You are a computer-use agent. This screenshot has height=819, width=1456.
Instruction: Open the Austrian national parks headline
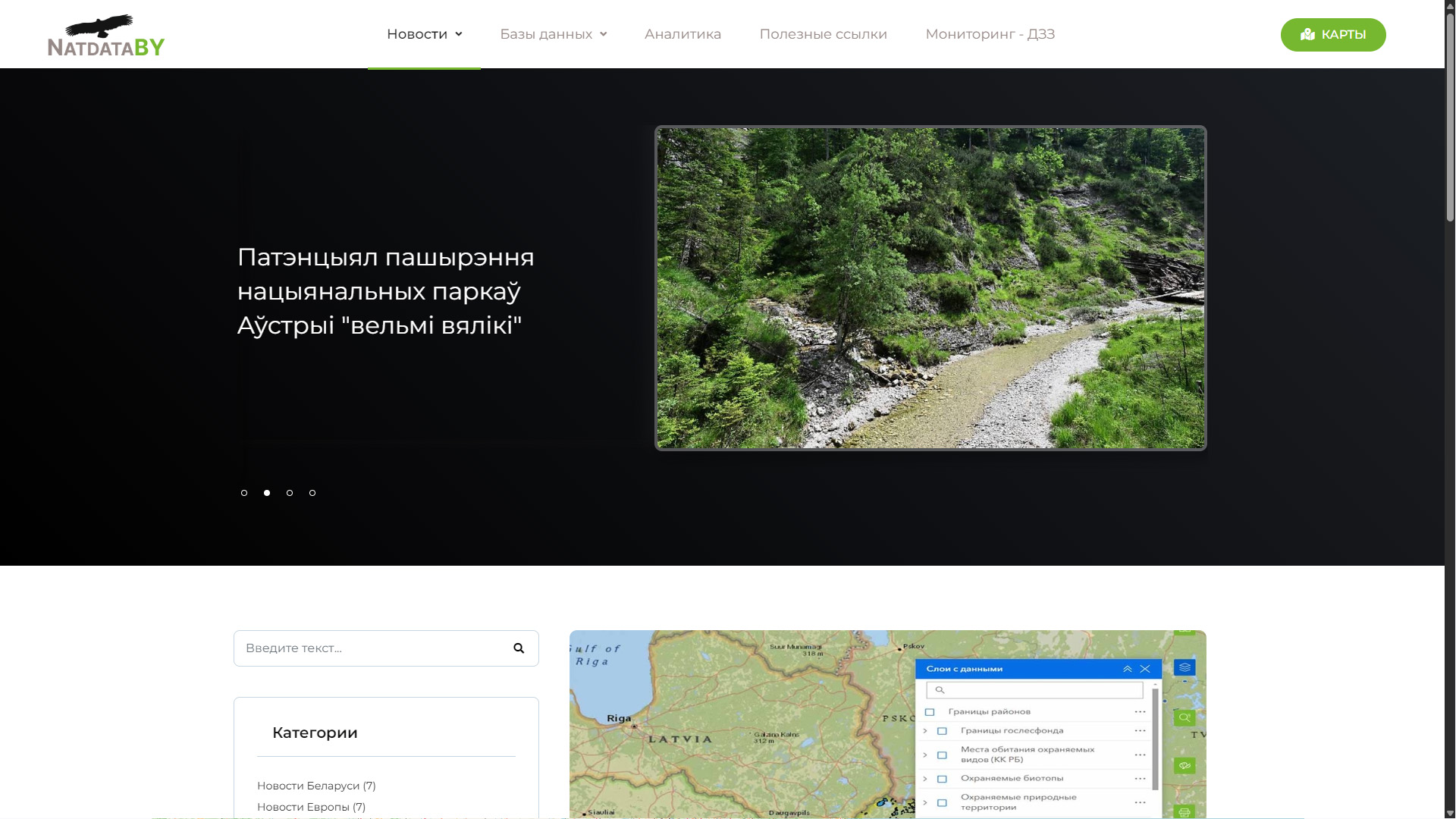click(385, 291)
